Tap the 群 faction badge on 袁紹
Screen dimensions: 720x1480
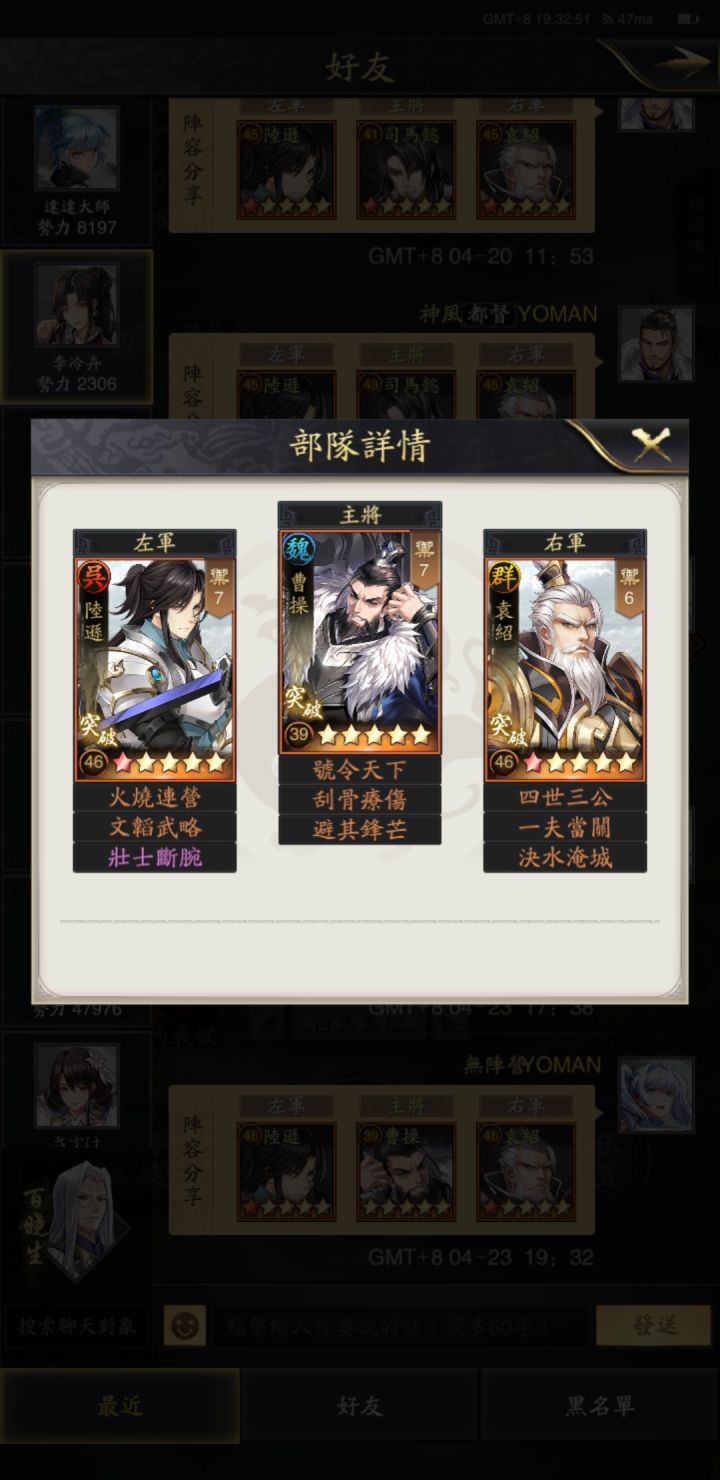point(504,576)
